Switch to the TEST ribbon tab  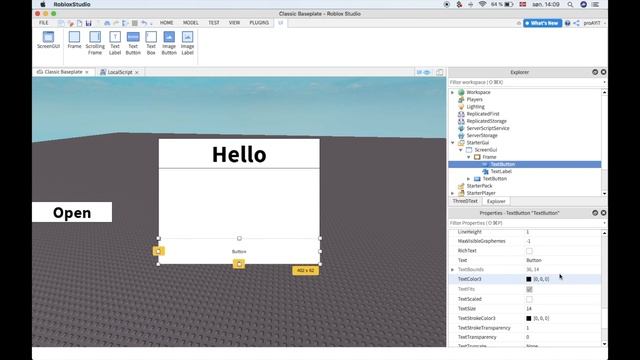214,23
